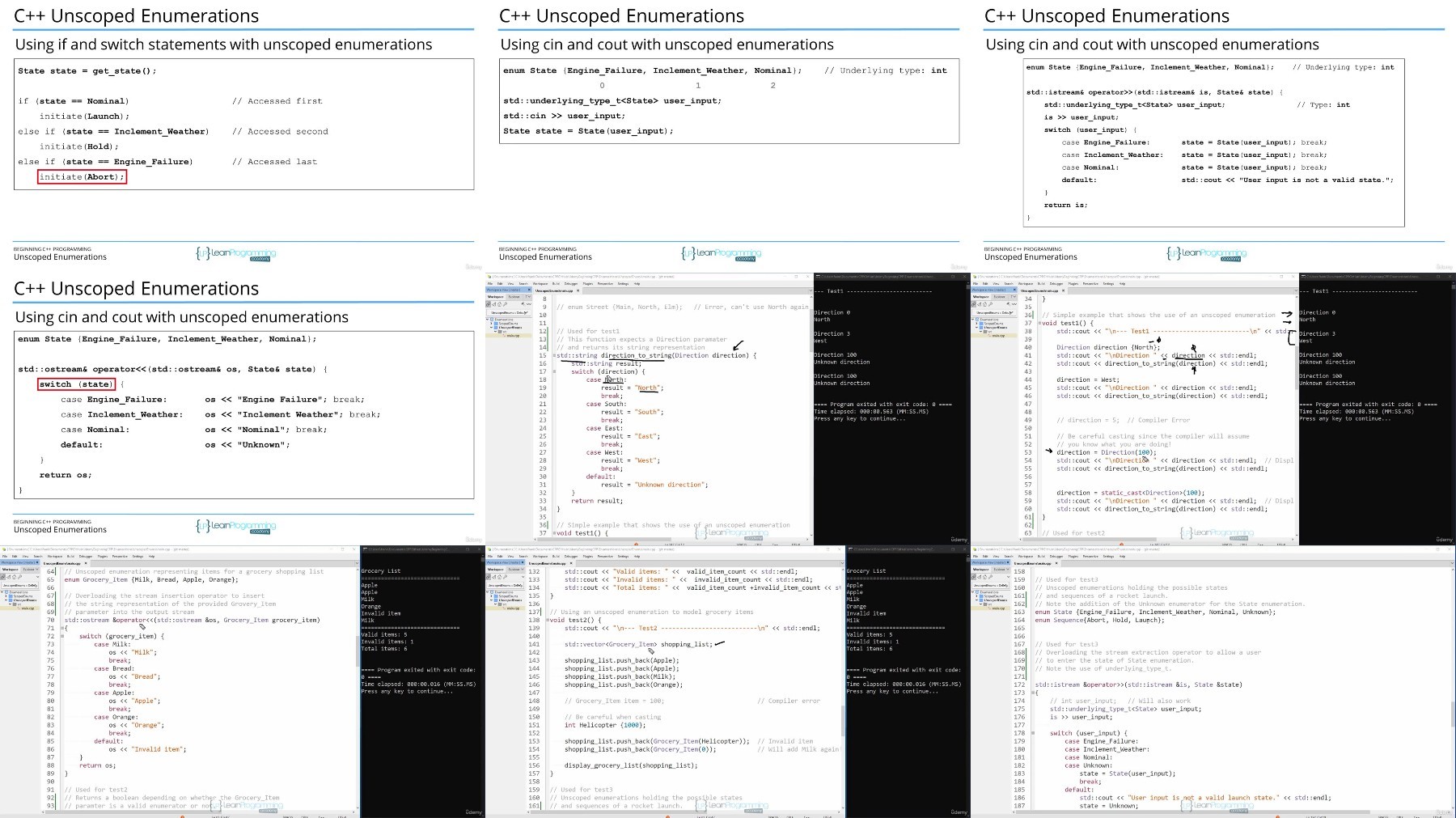Select ScopedEnums project in Grocery_Item window tree
Screen dimensions: 1456x818
[23, 596]
